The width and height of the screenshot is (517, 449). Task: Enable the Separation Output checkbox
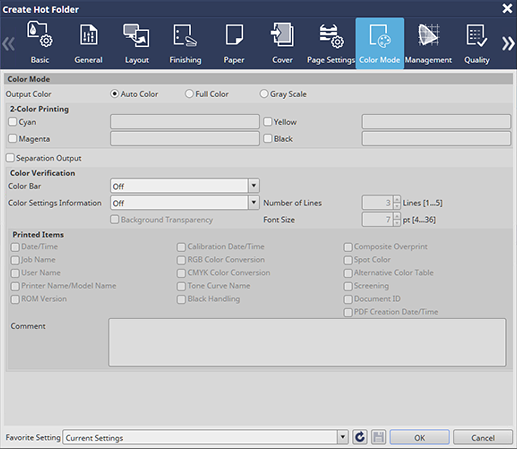click(10, 157)
